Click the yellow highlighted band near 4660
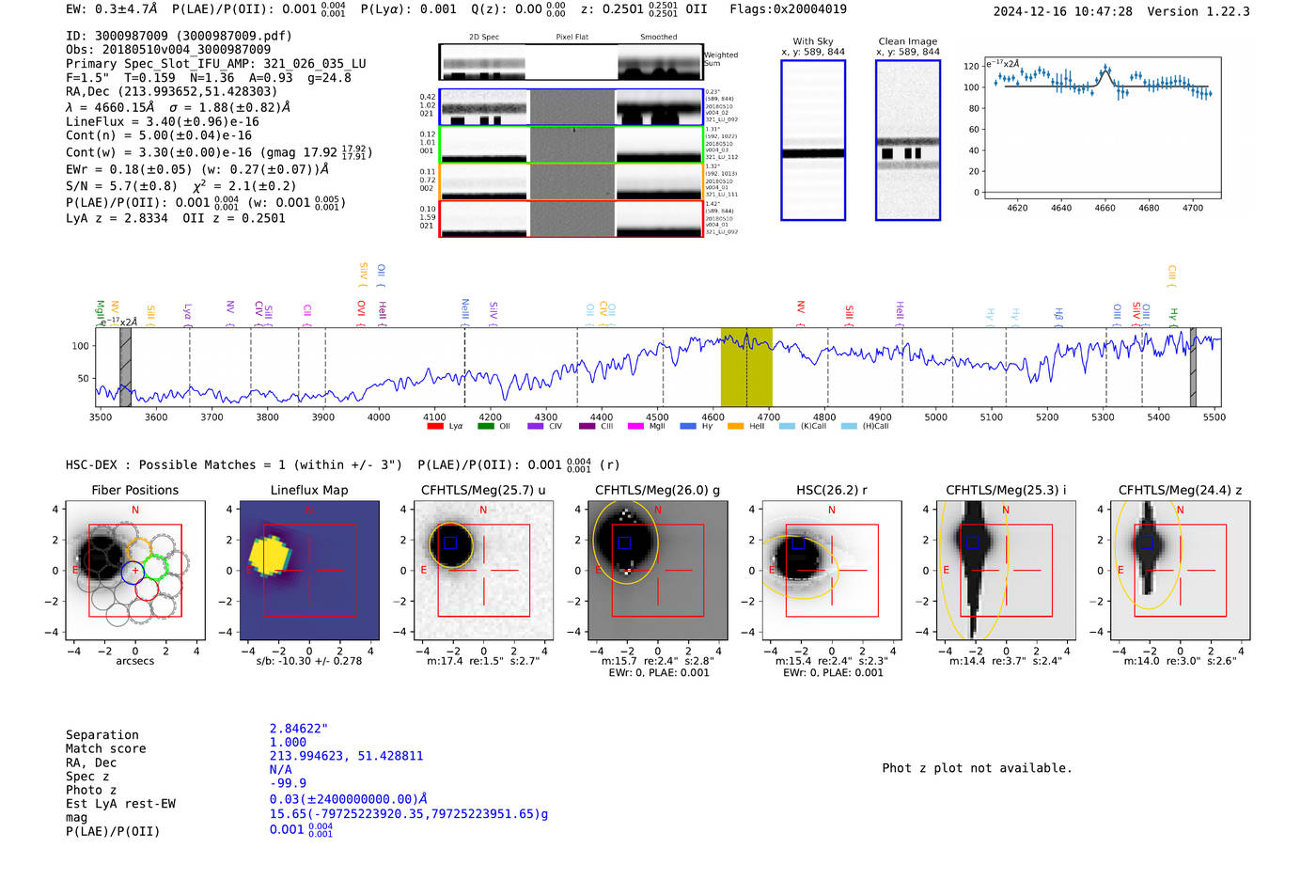 tap(746, 367)
